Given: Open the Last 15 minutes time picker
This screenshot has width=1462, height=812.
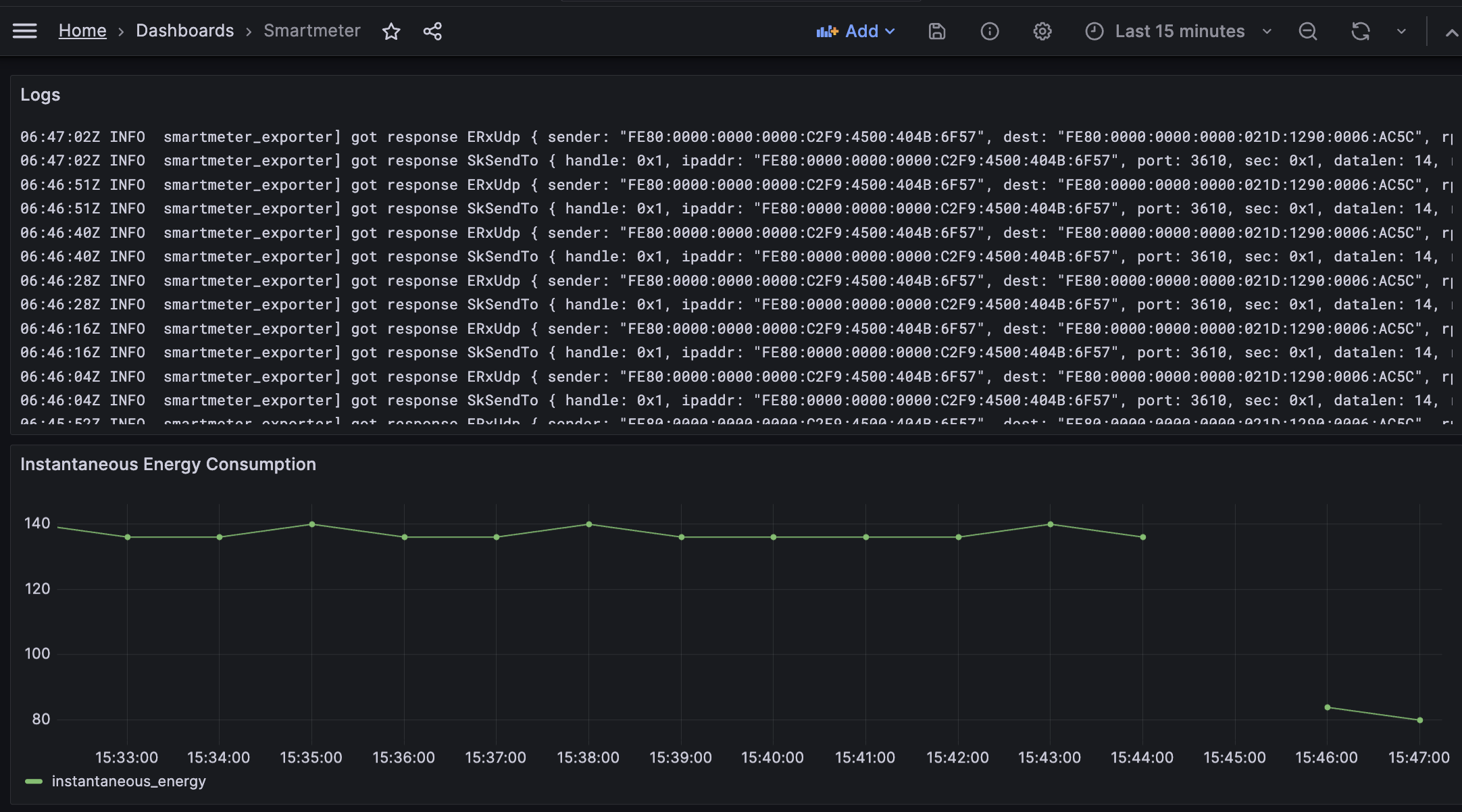Looking at the screenshot, I should point(1179,31).
